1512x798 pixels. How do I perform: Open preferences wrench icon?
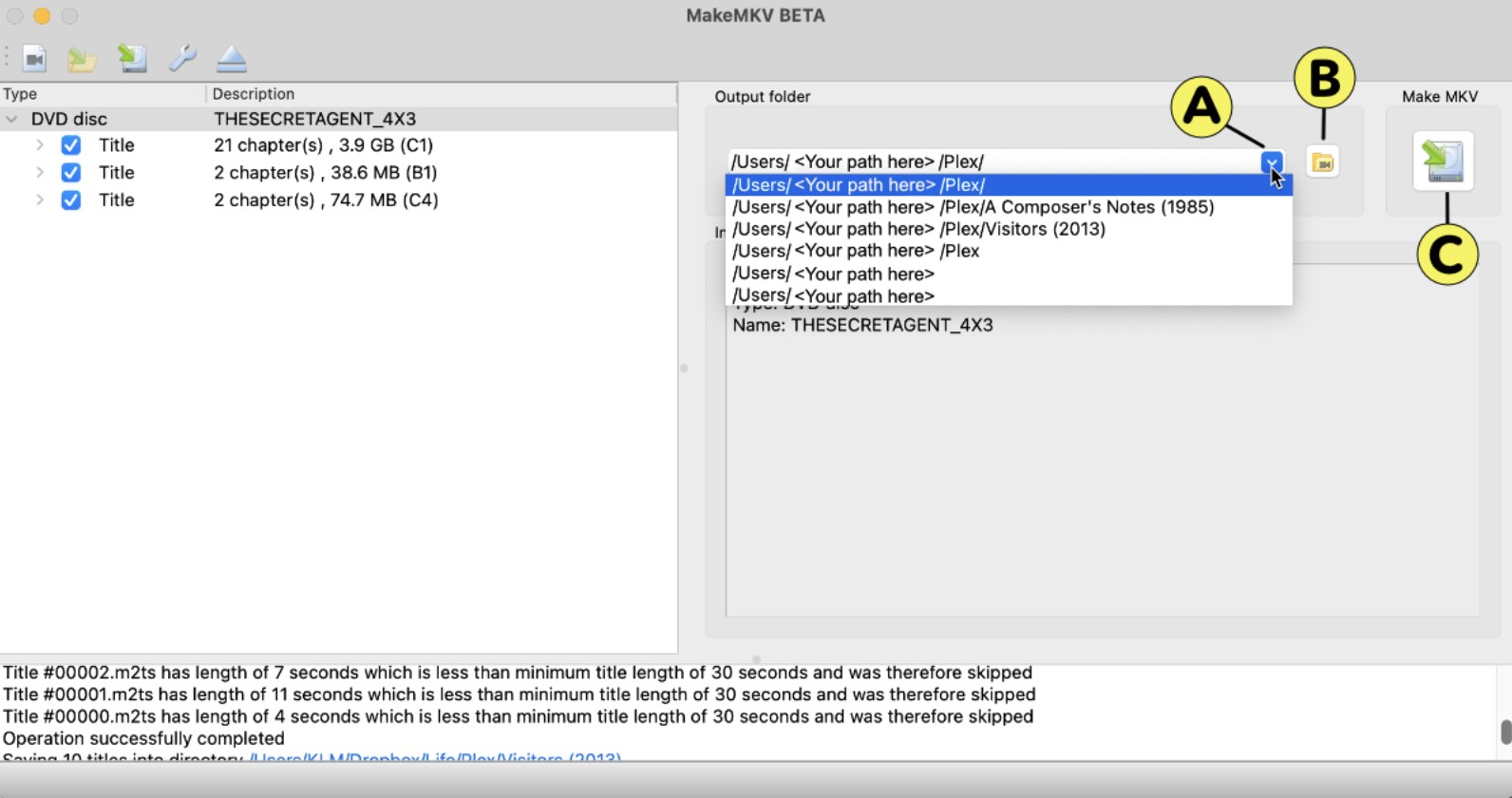click(182, 59)
